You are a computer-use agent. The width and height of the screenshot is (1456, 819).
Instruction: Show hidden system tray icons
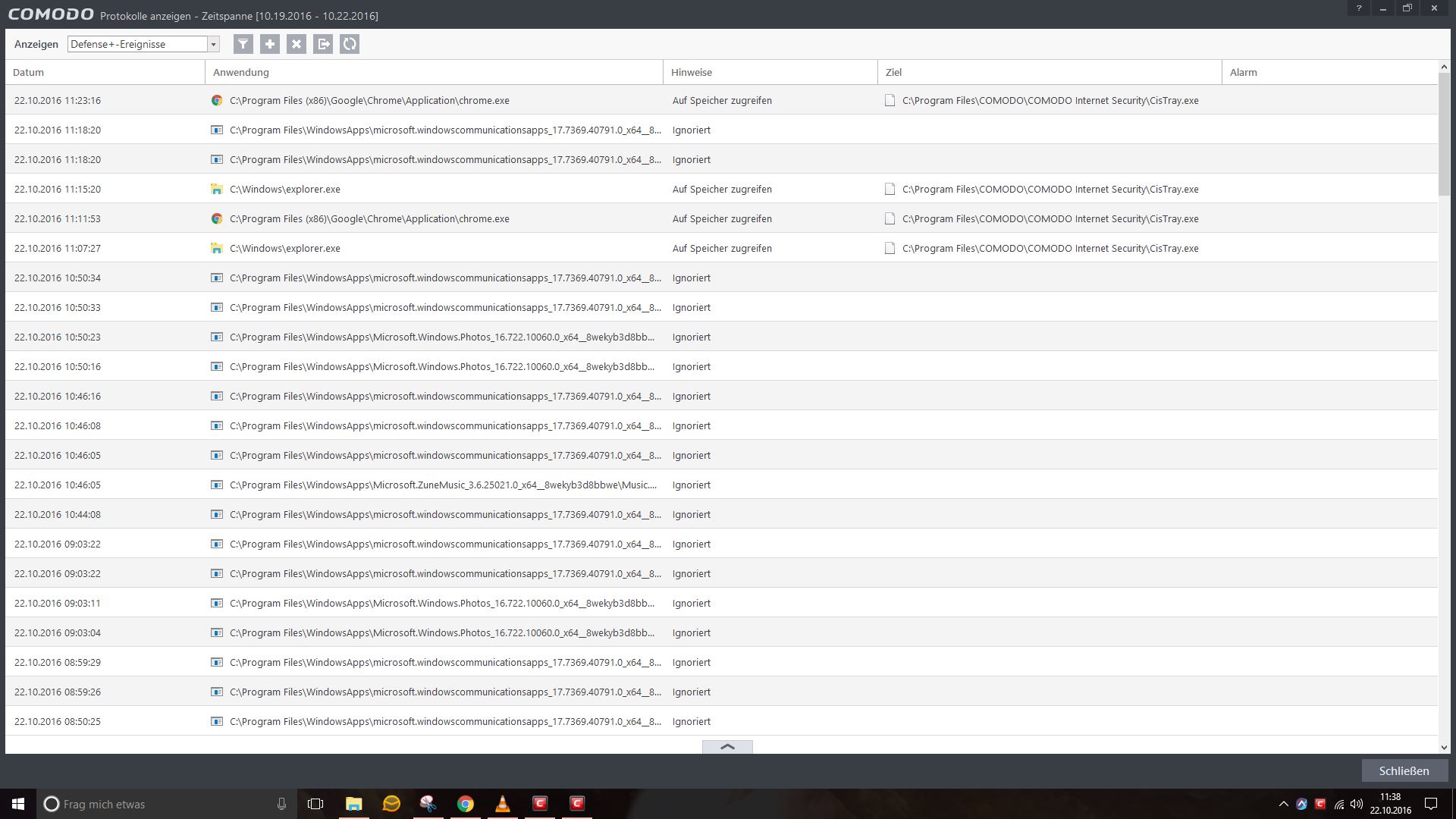tap(1283, 804)
